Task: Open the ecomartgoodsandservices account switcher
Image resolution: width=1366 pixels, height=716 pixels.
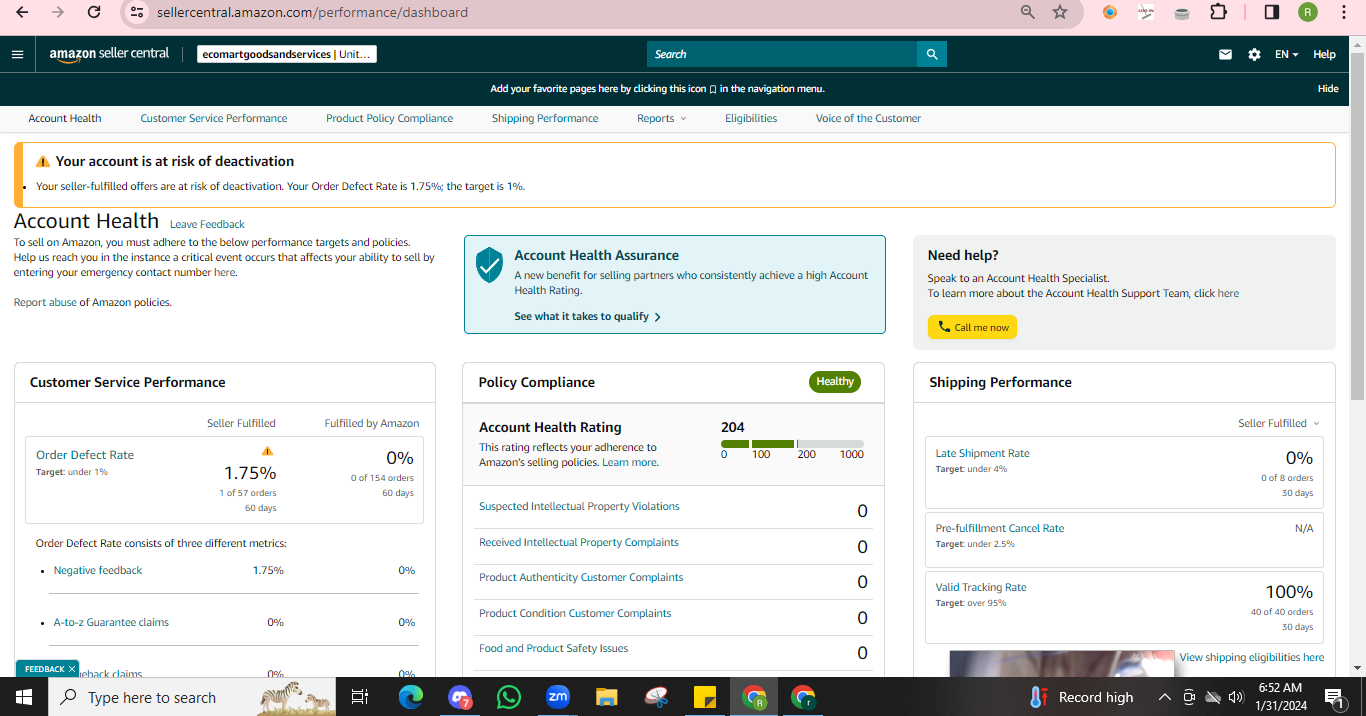Action: click(287, 54)
